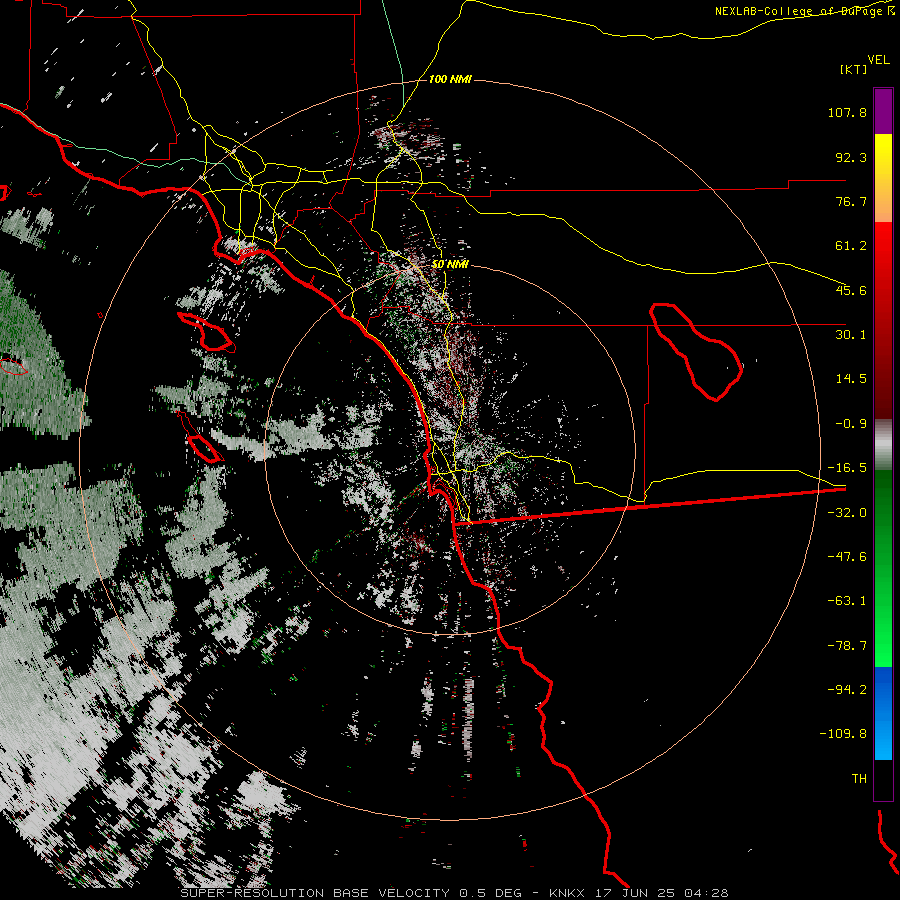Pick the purple segment of velocity color bar
The image size is (900, 900).
tap(883, 112)
